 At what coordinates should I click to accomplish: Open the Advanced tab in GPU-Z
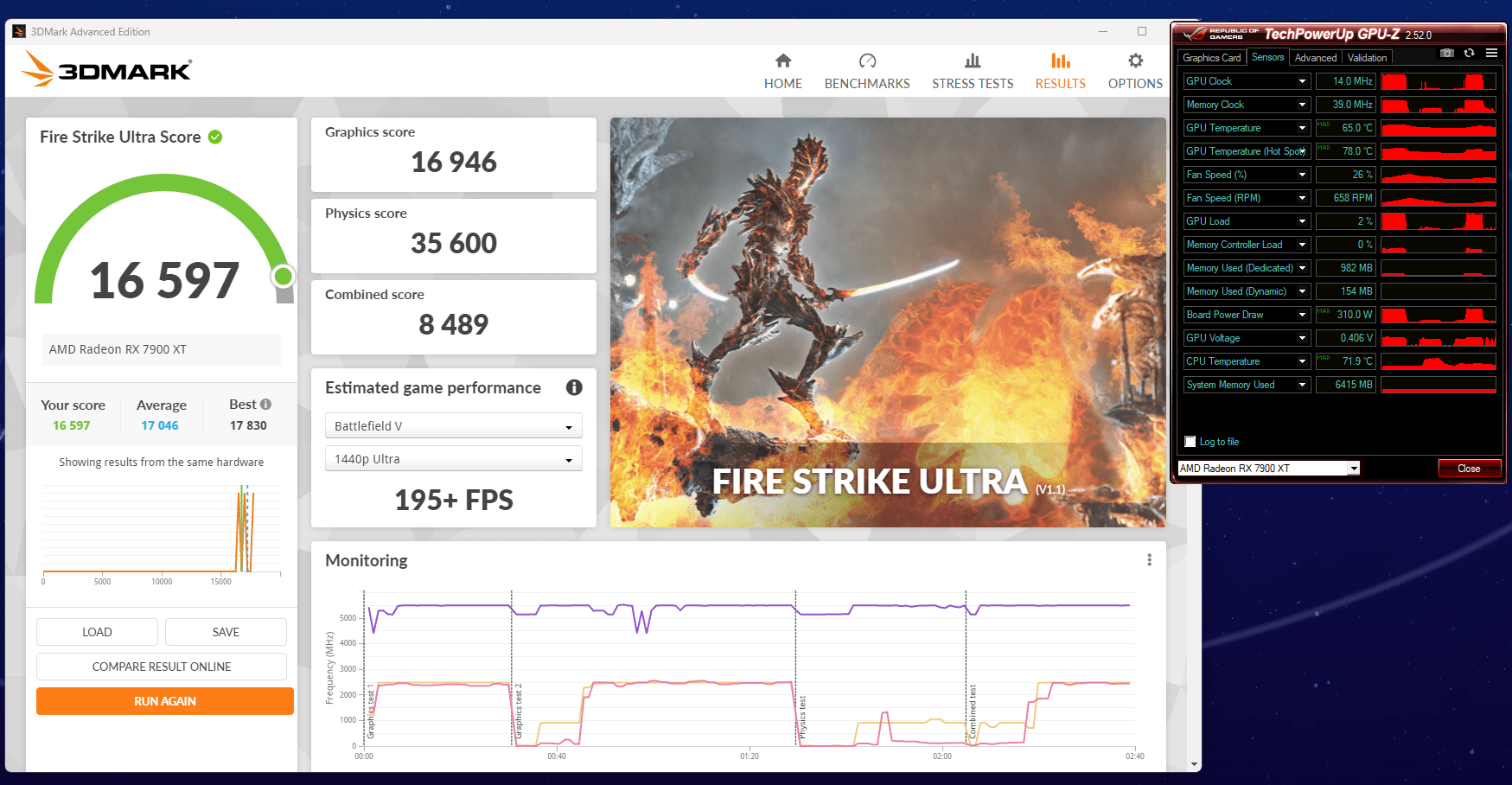click(x=1316, y=58)
